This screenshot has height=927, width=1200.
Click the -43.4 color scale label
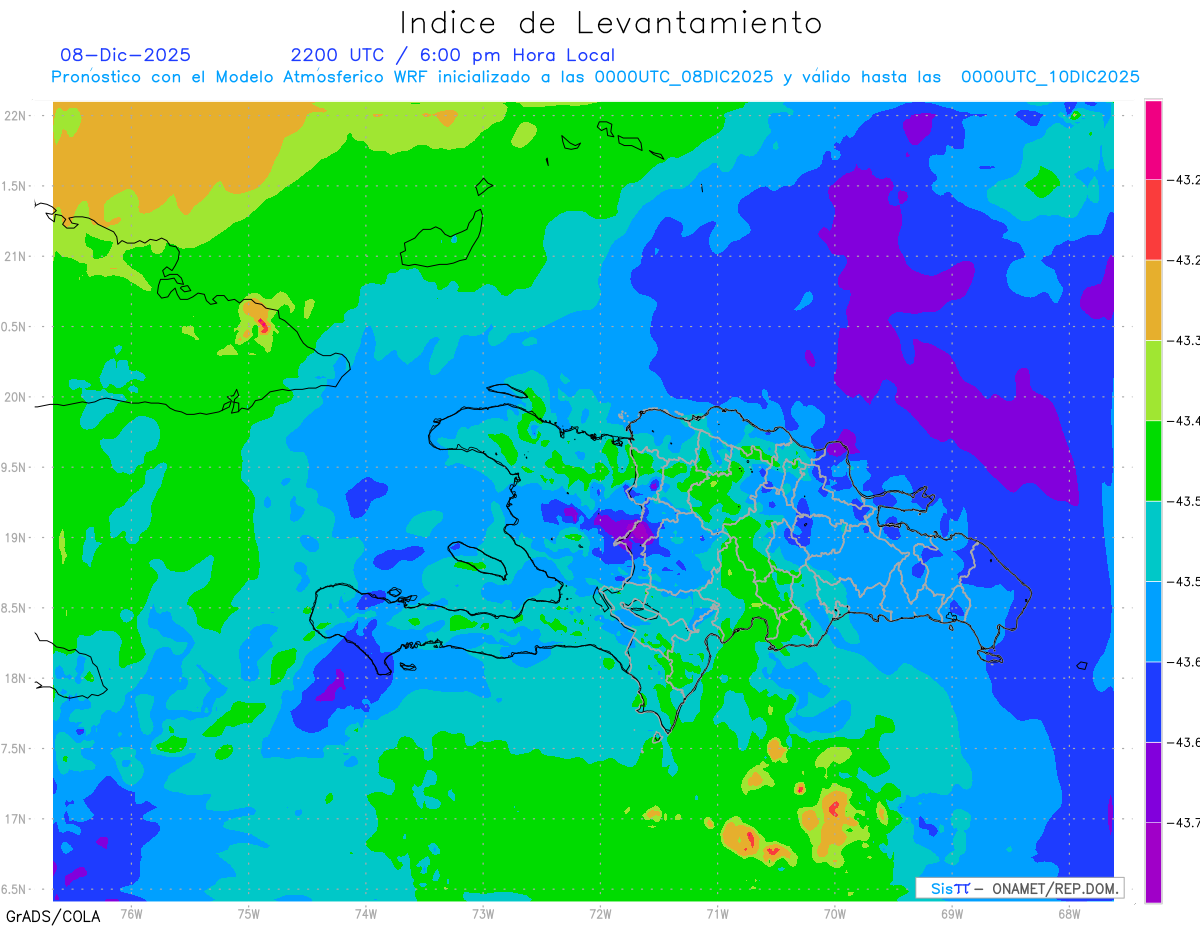coord(1186,421)
